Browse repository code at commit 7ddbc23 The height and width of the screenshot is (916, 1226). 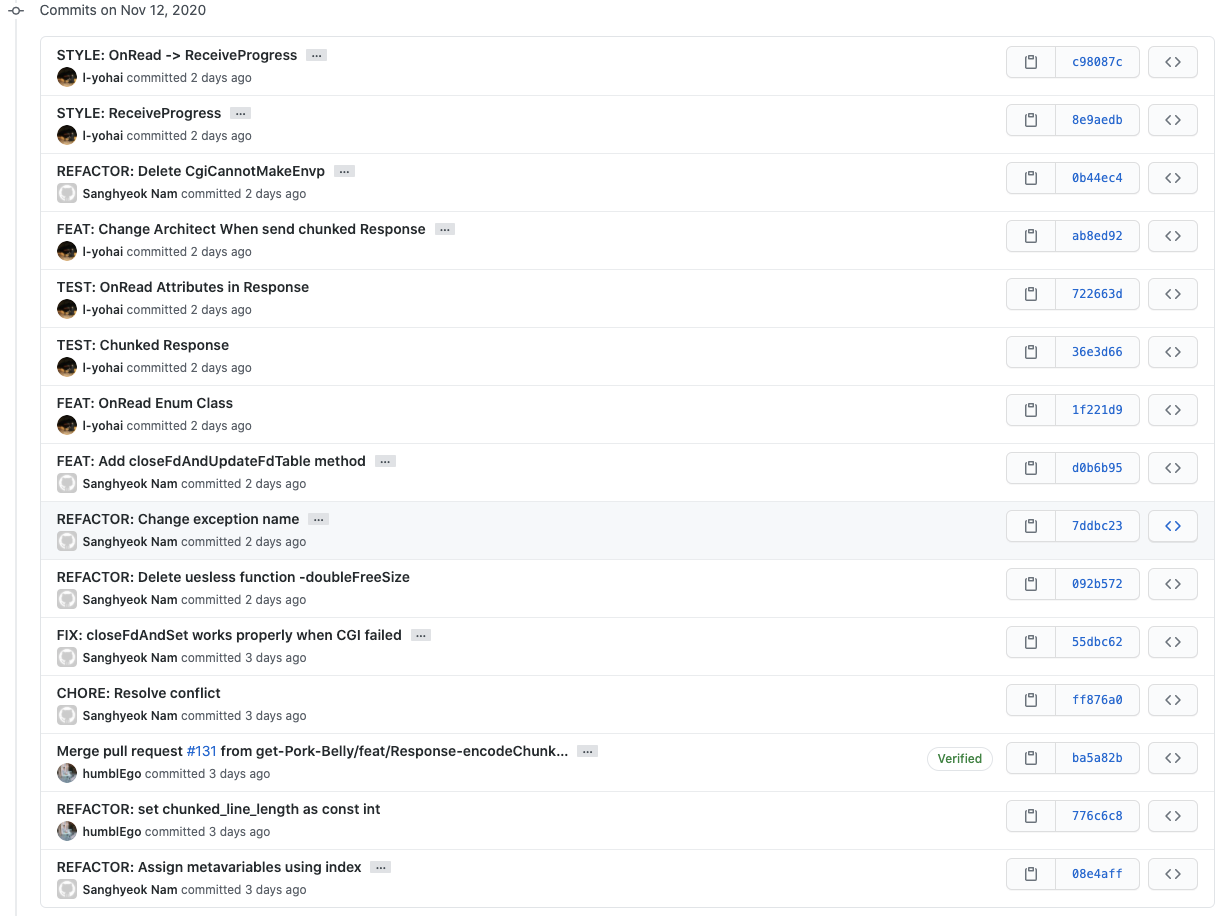pyautogui.click(x=1172, y=526)
